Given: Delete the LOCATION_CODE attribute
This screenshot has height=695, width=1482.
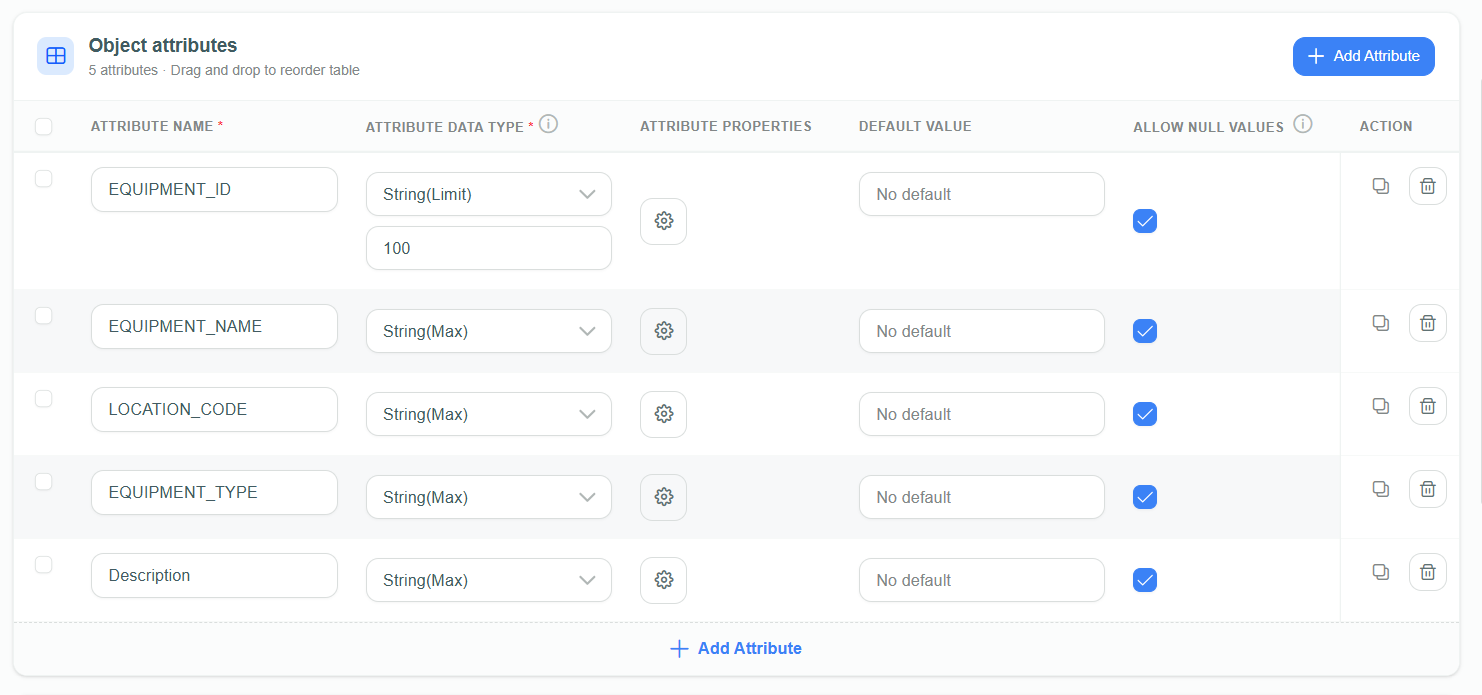Looking at the screenshot, I should coord(1428,406).
